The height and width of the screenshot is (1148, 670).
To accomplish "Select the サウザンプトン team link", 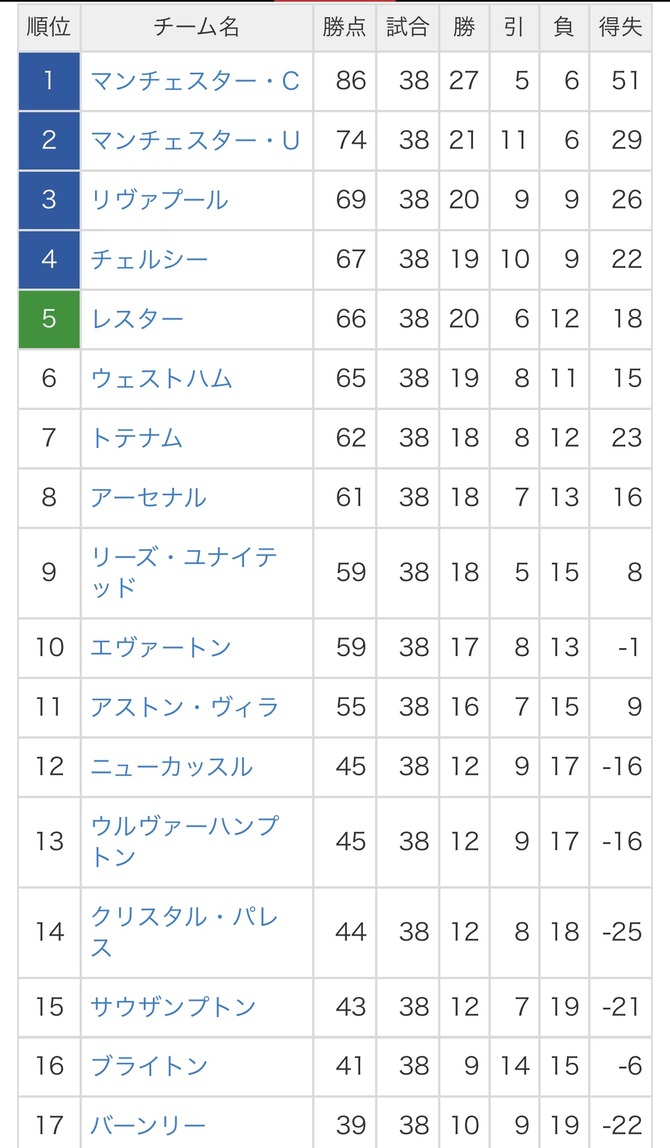I will tap(173, 1007).
